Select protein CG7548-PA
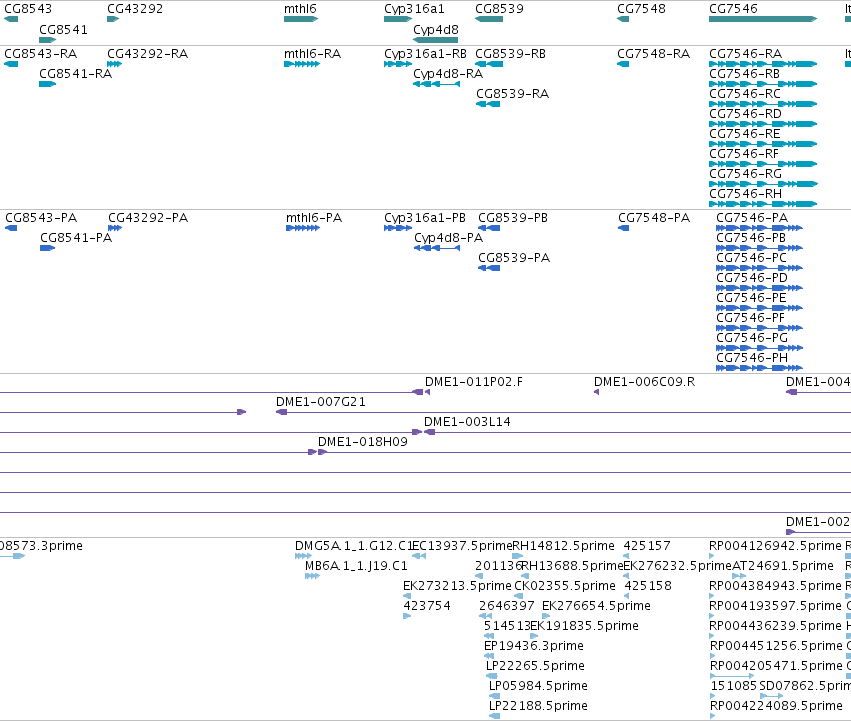This screenshot has height=721, width=851. point(654,218)
